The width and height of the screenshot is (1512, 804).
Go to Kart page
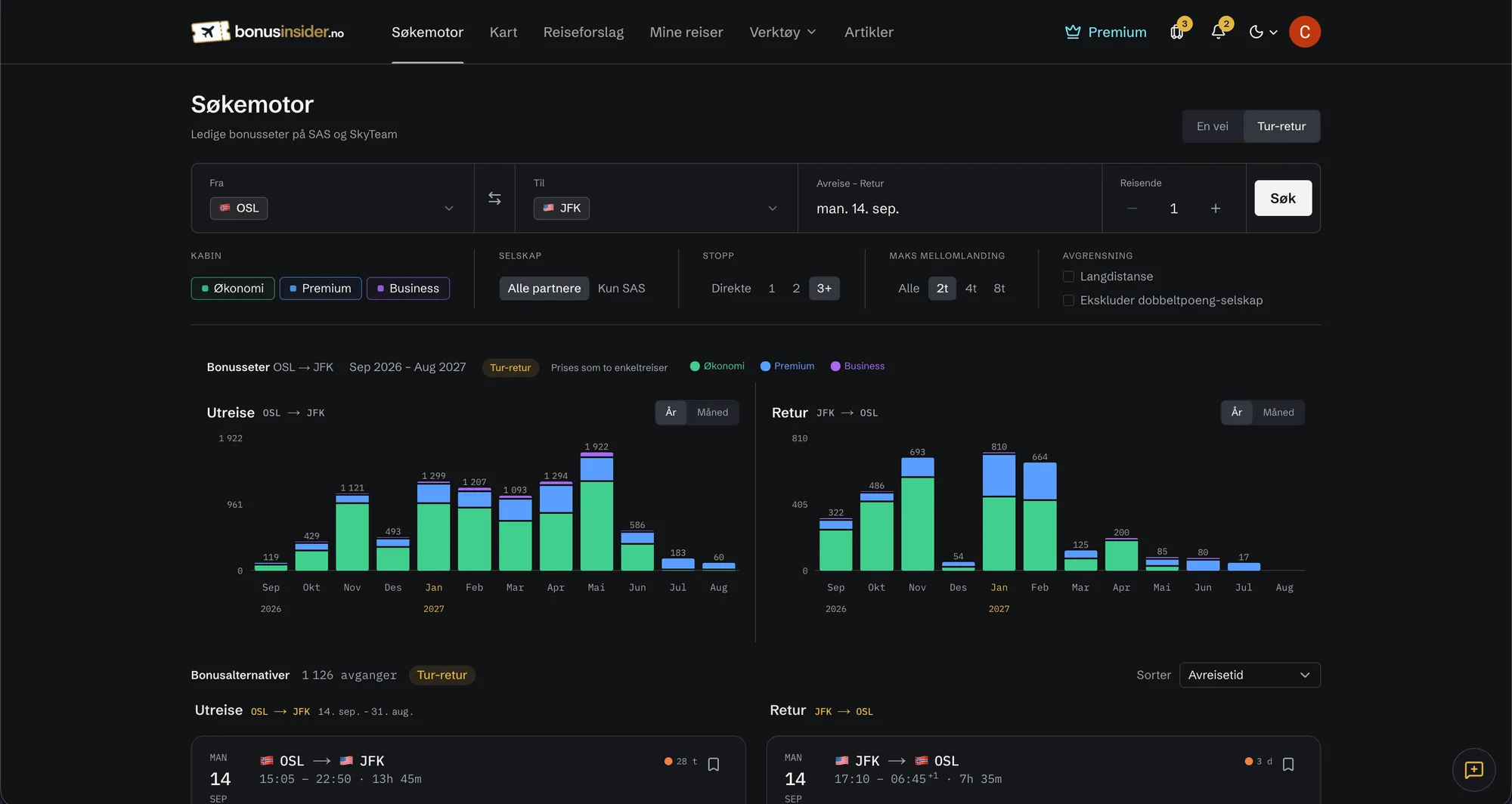point(503,32)
